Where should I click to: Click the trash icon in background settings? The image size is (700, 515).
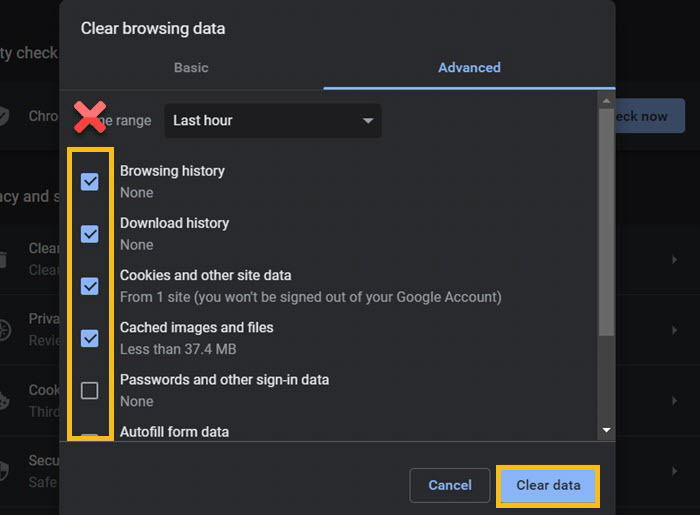coord(3,259)
